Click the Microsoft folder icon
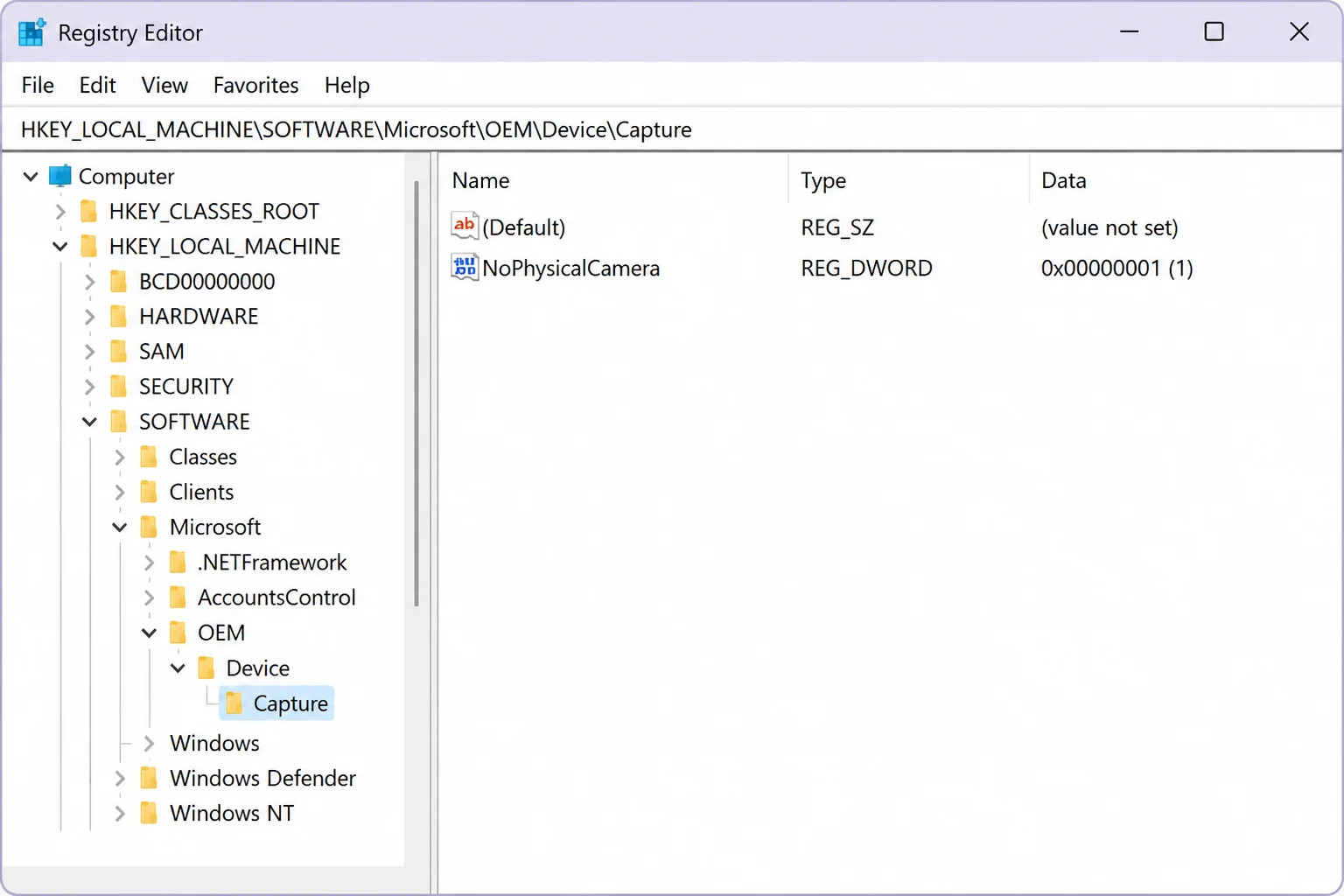 click(x=149, y=527)
